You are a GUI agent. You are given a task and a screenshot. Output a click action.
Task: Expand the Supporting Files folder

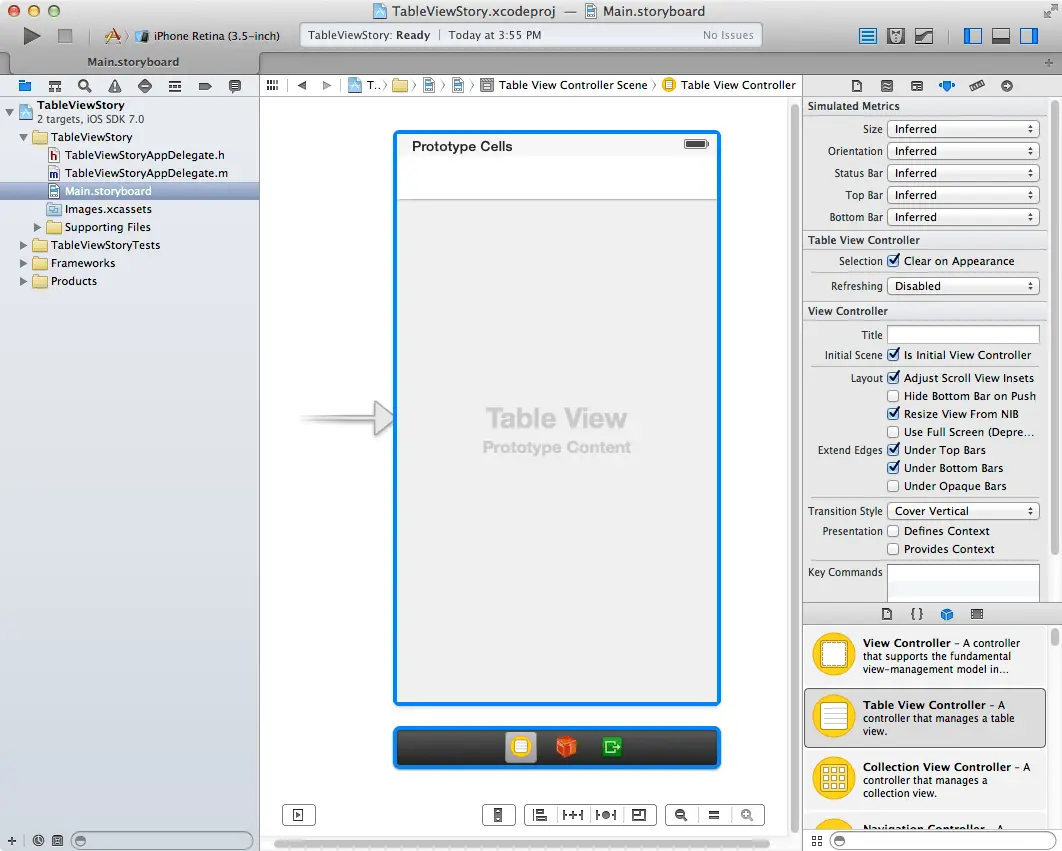pyautogui.click(x=38, y=227)
